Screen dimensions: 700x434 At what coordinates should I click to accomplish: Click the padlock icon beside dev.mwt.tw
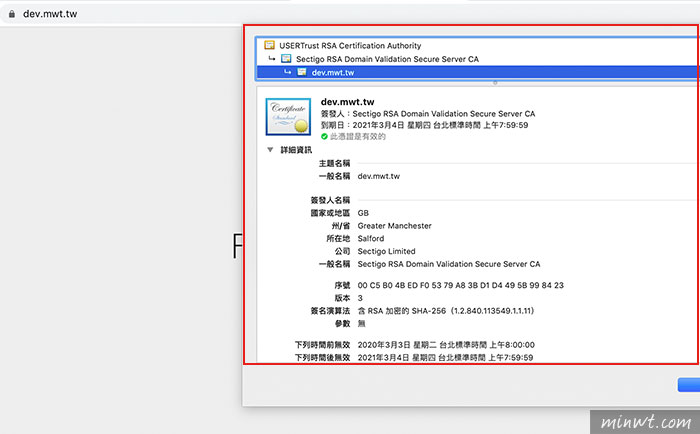pyautogui.click(x=12, y=14)
